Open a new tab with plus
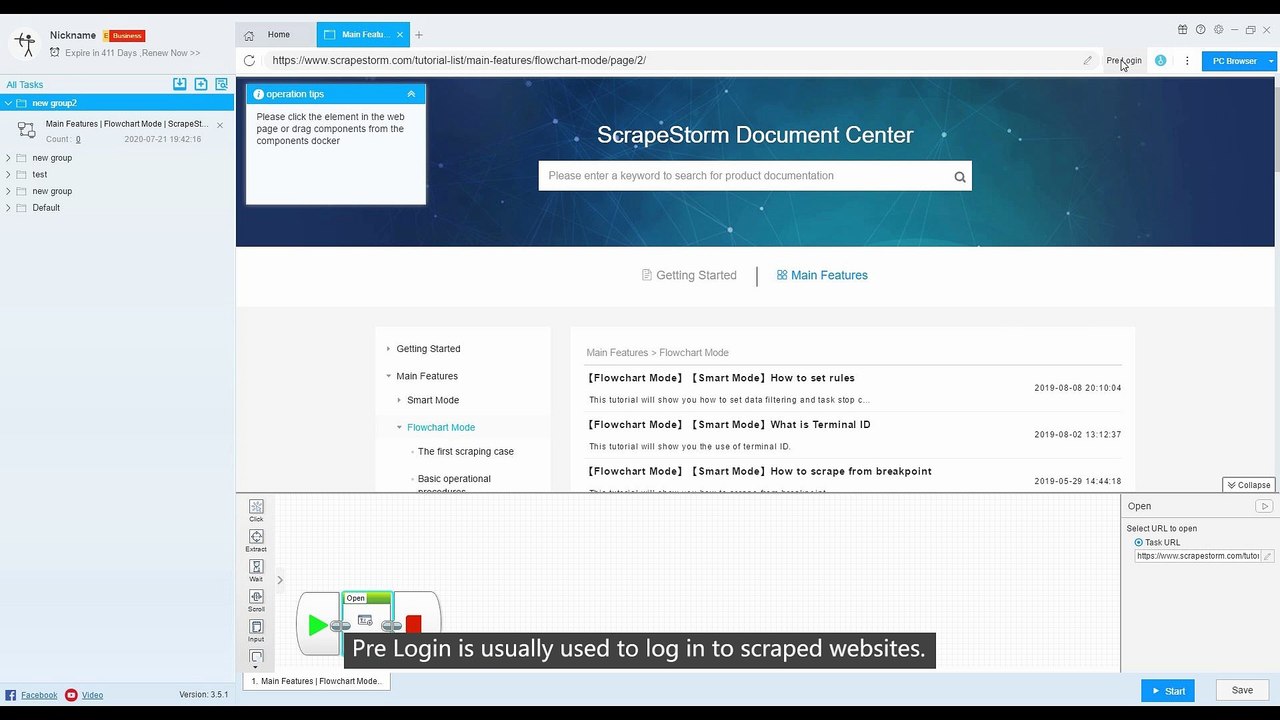The image size is (1280, 720). tap(419, 35)
